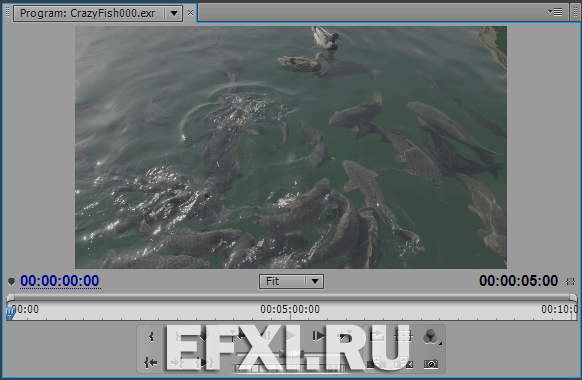The image size is (582, 380).
Task: Click the blue 00:00:00:00 current timecode
Action: click(60, 281)
